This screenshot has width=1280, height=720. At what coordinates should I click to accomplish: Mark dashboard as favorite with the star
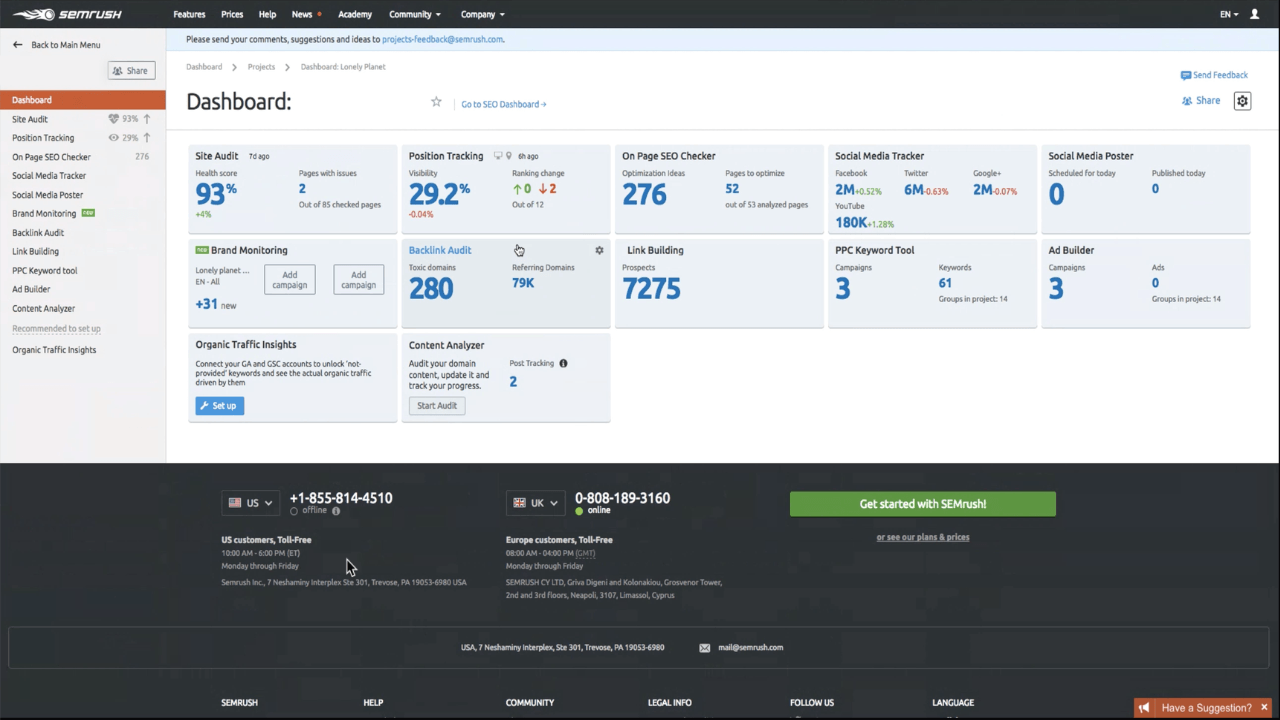tap(436, 102)
